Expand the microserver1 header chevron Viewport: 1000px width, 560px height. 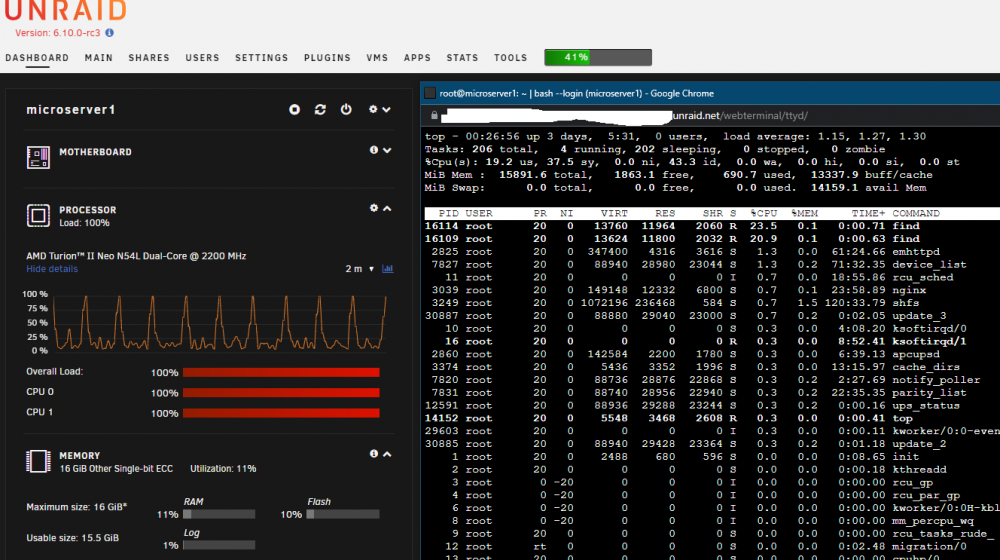point(386,110)
